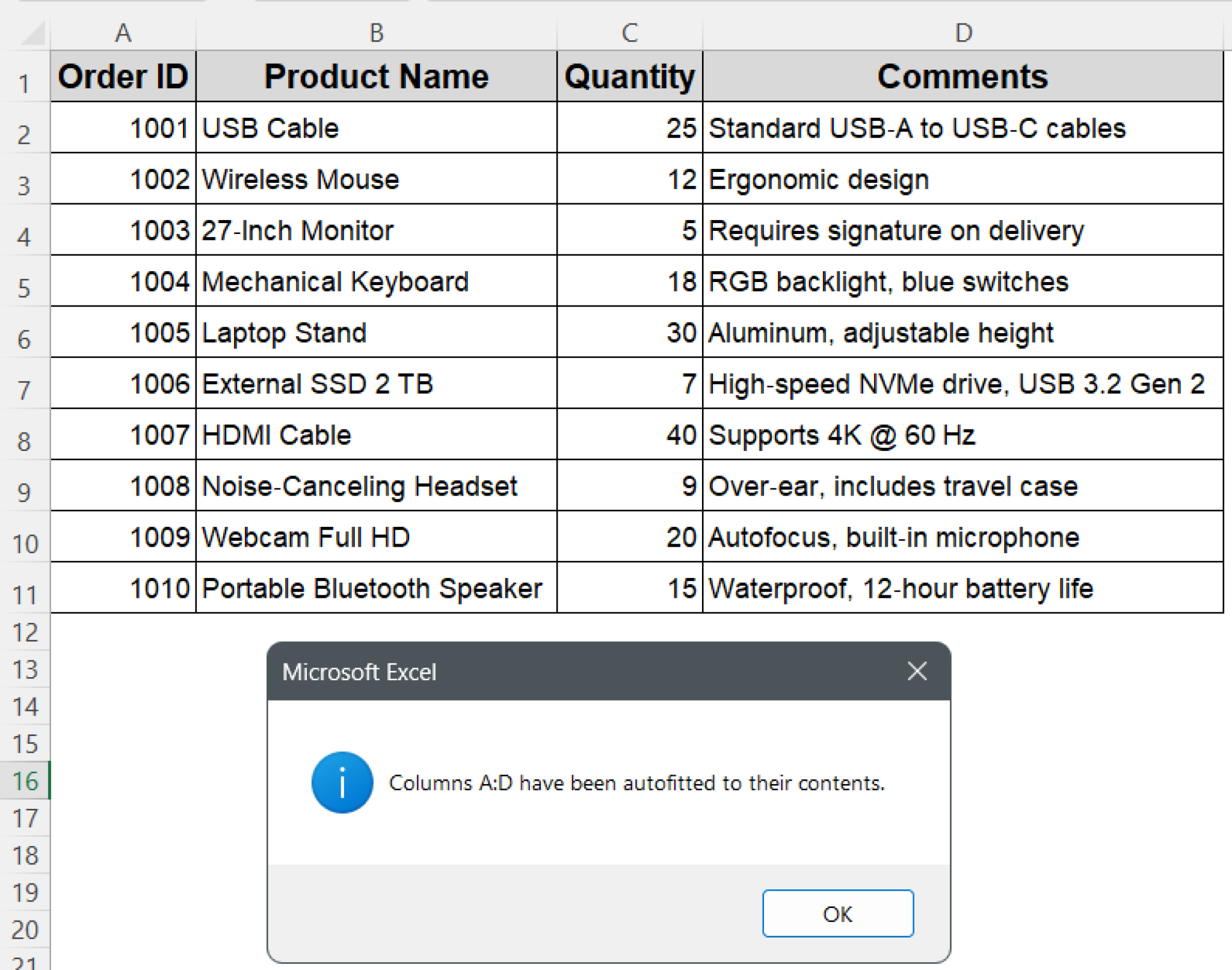The height and width of the screenshot is (970, 1232).
Task: Select the Order ID header cell
Action: pos(123,76)
